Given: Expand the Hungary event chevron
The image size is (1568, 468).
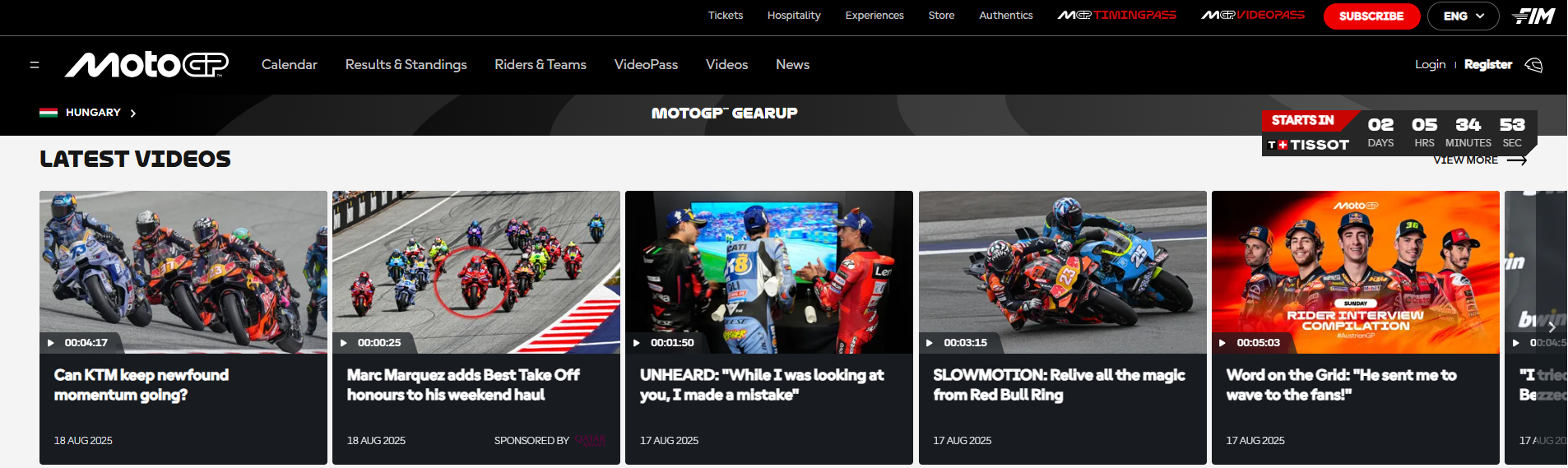Looking at the screenshot, I should (133, 114).
